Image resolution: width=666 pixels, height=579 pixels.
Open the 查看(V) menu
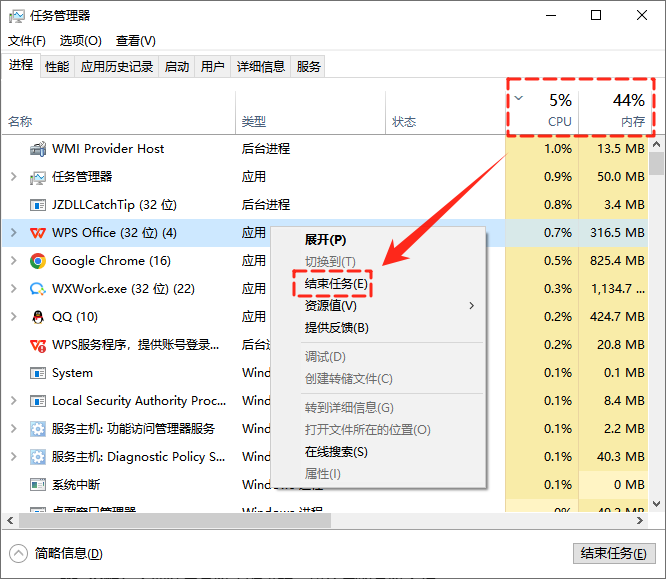pos(136,41)
